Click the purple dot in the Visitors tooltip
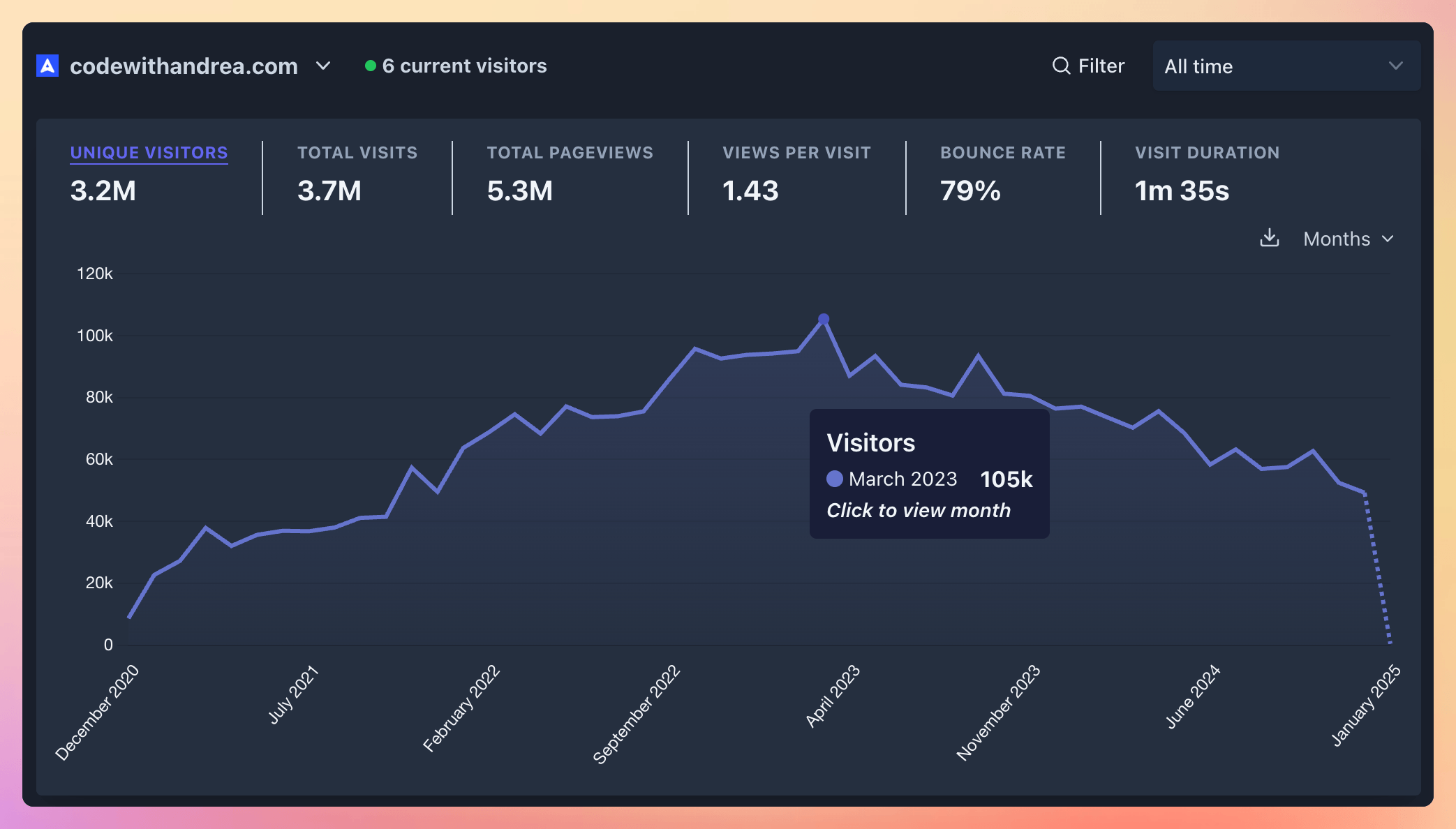 click(x=833, y=479)
